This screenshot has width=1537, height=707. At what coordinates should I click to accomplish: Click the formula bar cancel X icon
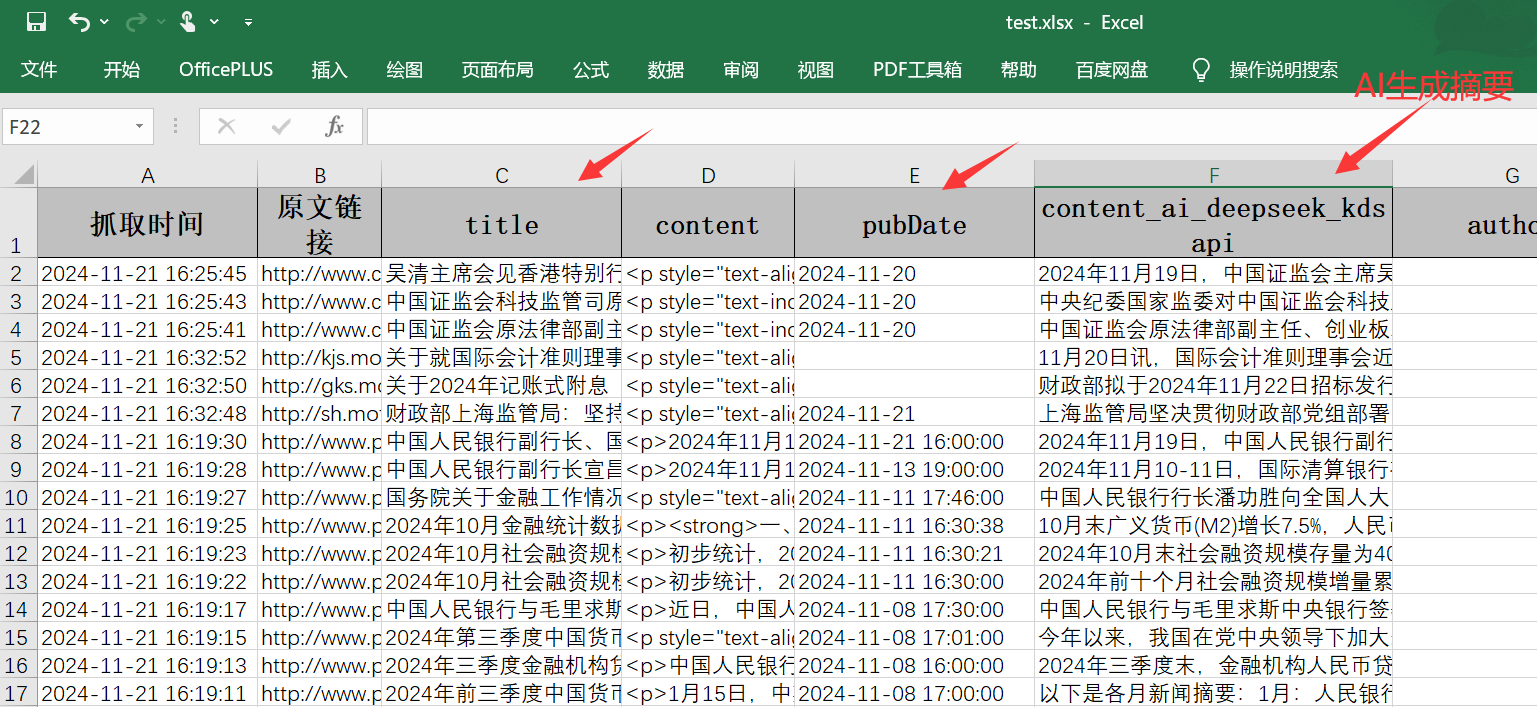[x=227, y=127]
